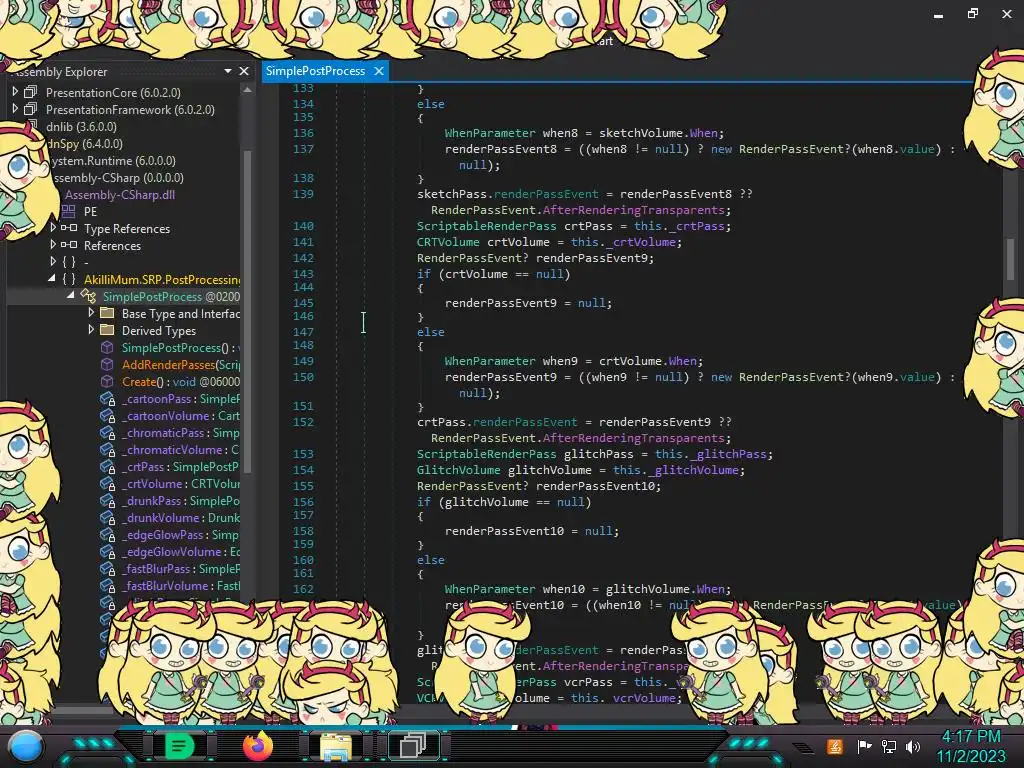The width and height of the screenshot is (1024, 768).
Task: Switch to the SimplePostProcess document tab
Action: click(315, 71)
